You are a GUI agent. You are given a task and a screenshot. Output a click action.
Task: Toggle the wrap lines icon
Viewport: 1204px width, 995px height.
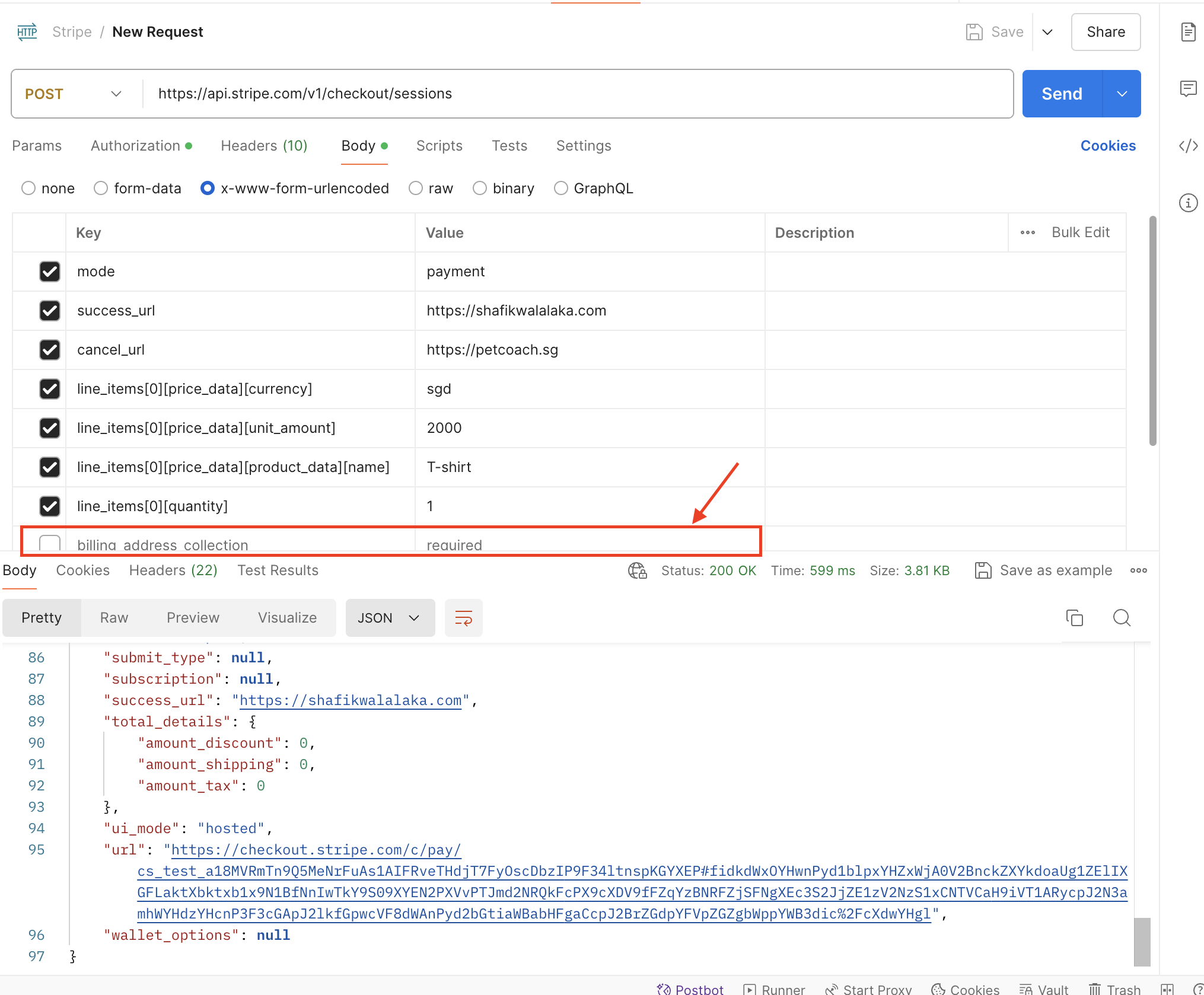pyautogui.click(x=463, y=618)
